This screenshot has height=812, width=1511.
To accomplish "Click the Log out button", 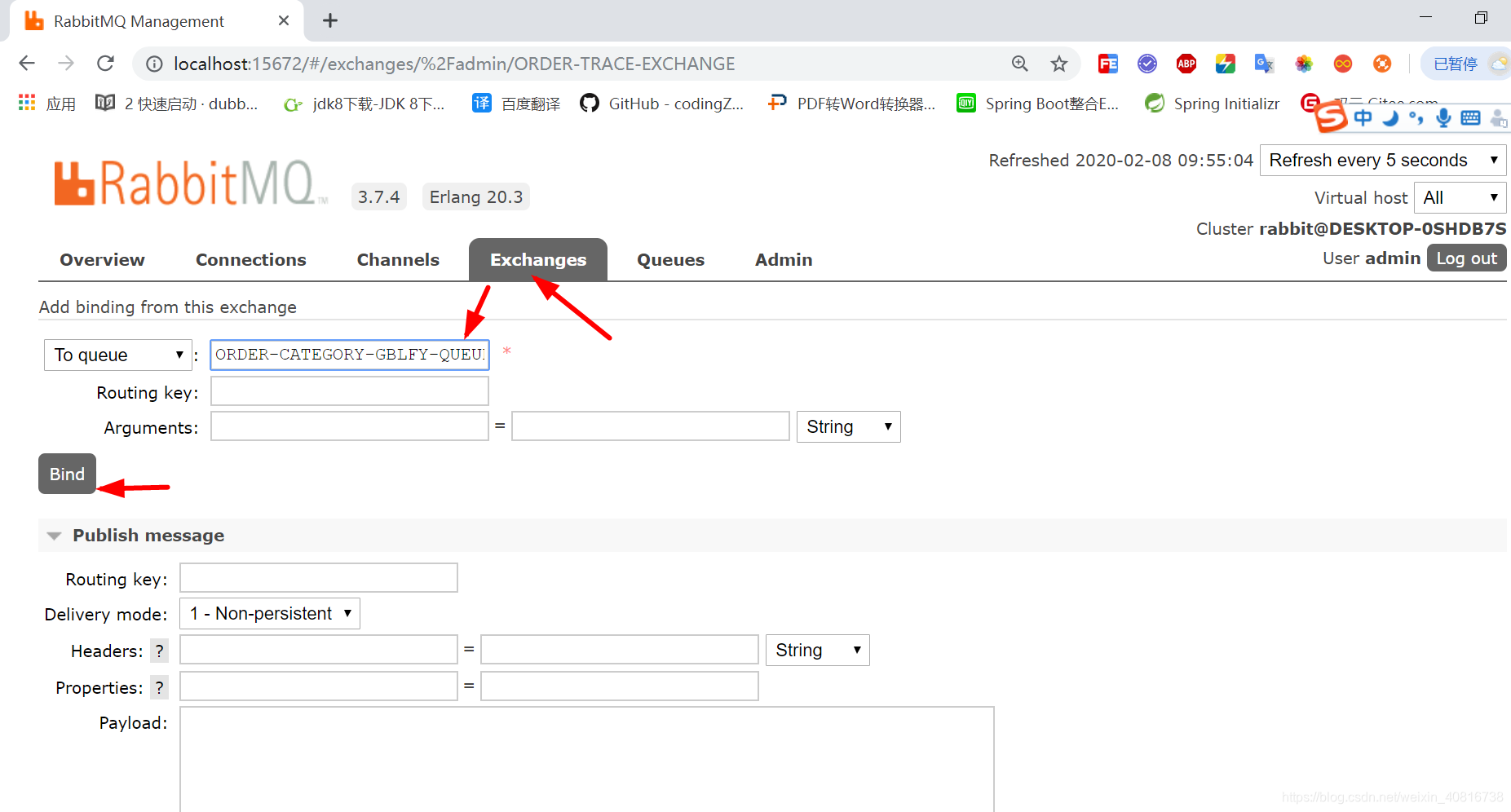I will tap(1466, 258).
